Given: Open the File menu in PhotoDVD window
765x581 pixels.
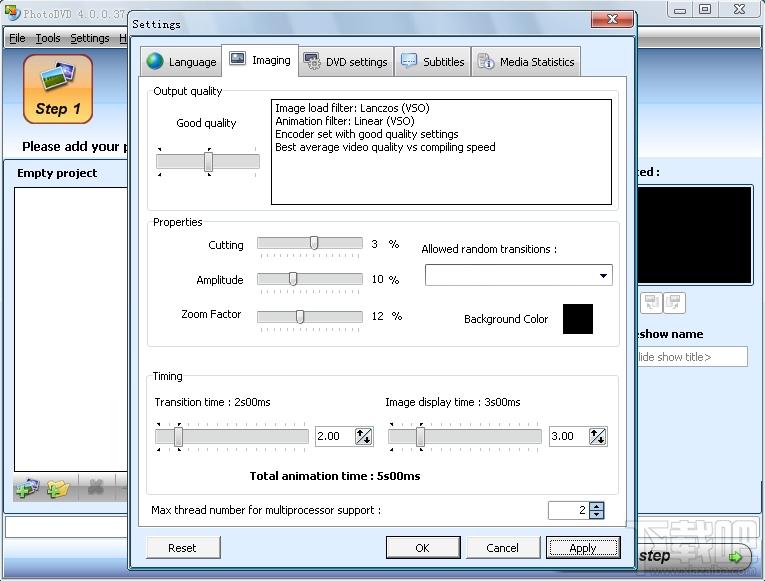Looking at the screenshot, I should click(17, 38).
